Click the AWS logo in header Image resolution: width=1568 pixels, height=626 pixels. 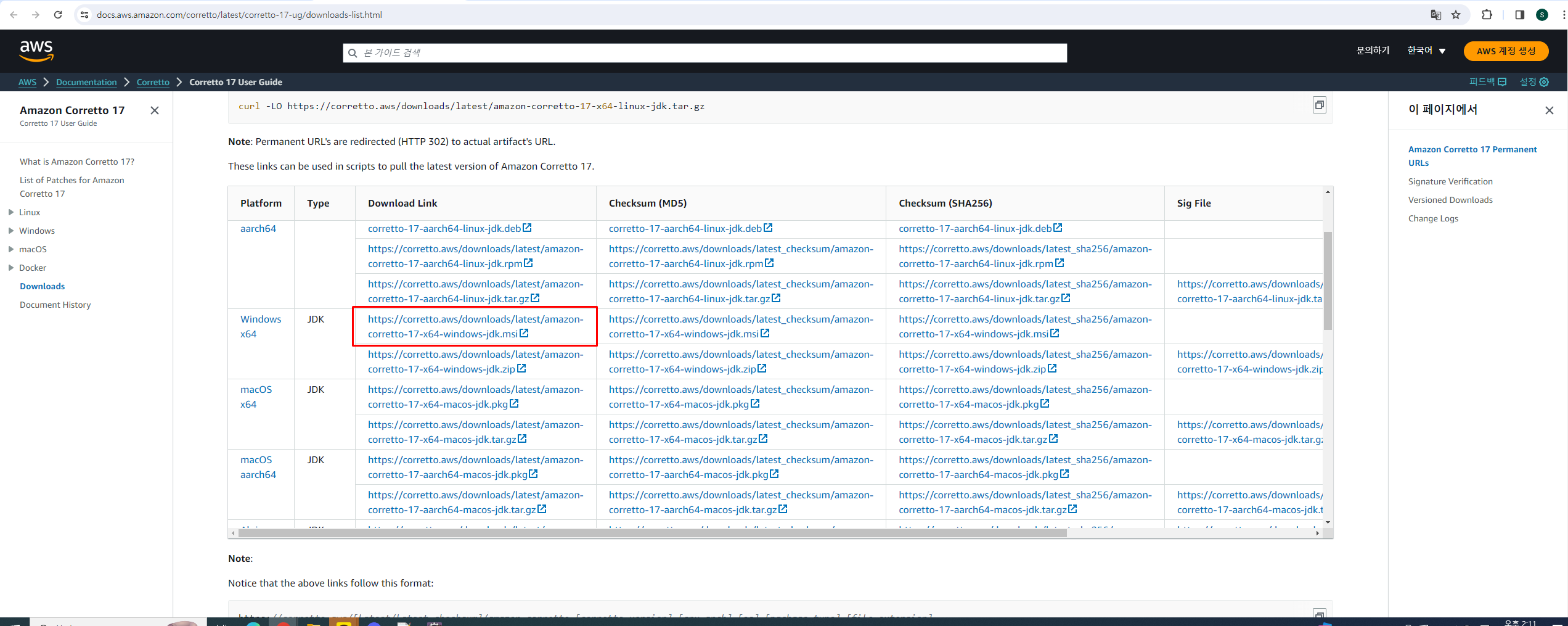pyautogui.click(x=36, y=51)
